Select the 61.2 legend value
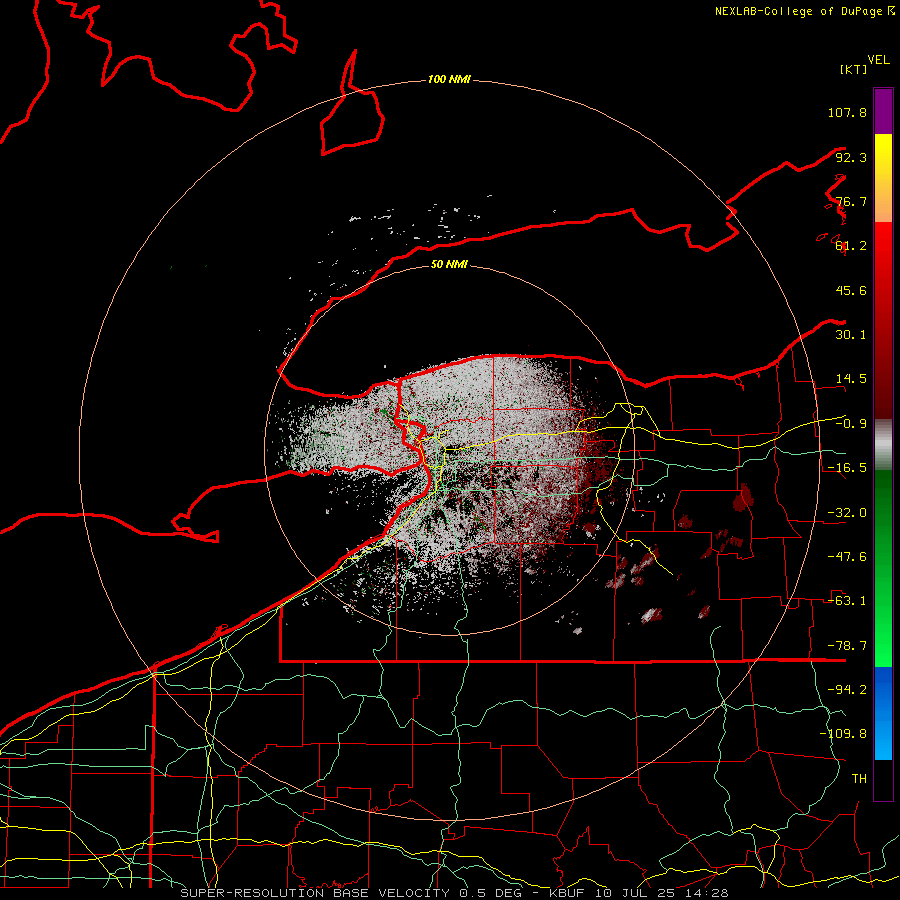This screenshot has width=900, height=900. [851, 246]
